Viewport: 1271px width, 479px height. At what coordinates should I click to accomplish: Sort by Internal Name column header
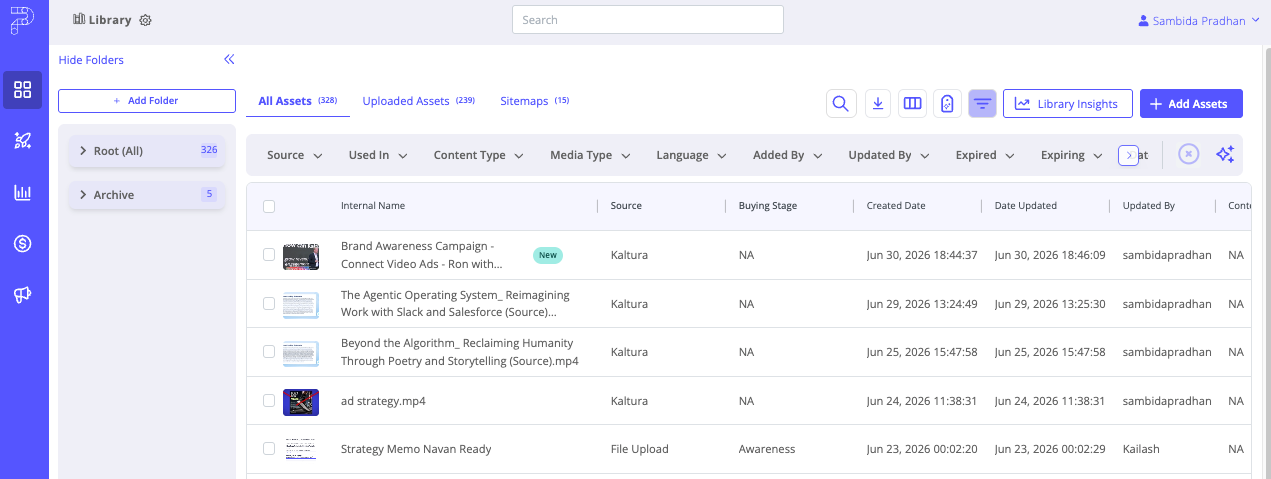click(x=373, y=206)
